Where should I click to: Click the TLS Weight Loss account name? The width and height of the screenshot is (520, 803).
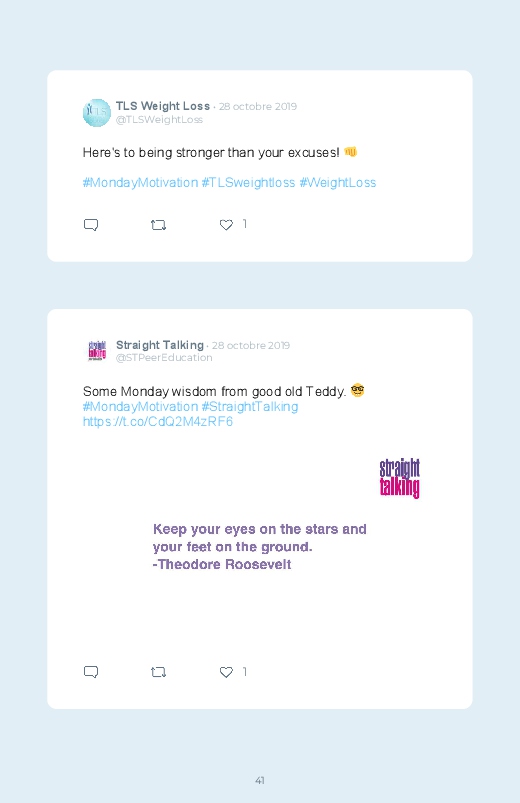[x=163, y=106]
